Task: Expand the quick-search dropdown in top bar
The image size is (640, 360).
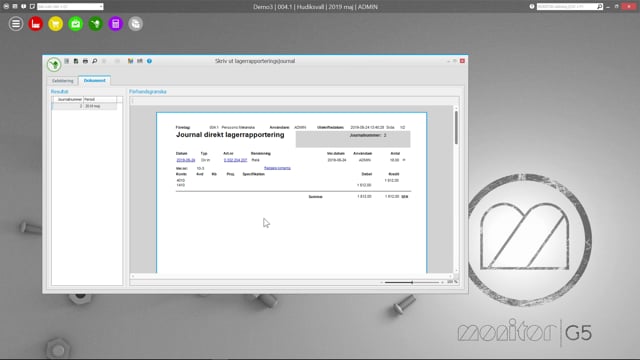Action: tap(101, 7)
